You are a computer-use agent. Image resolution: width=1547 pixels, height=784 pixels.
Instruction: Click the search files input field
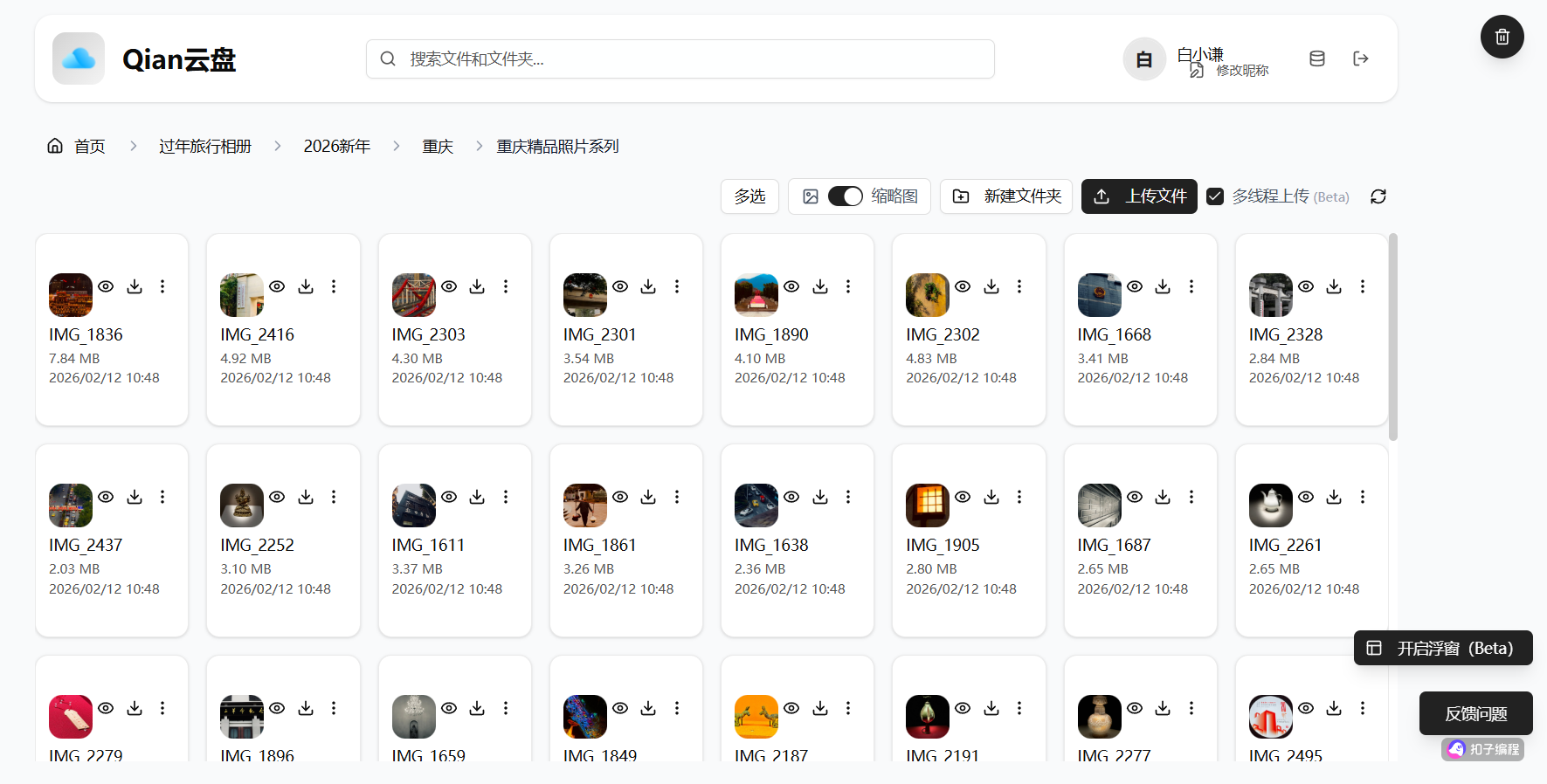pos(680,58)
